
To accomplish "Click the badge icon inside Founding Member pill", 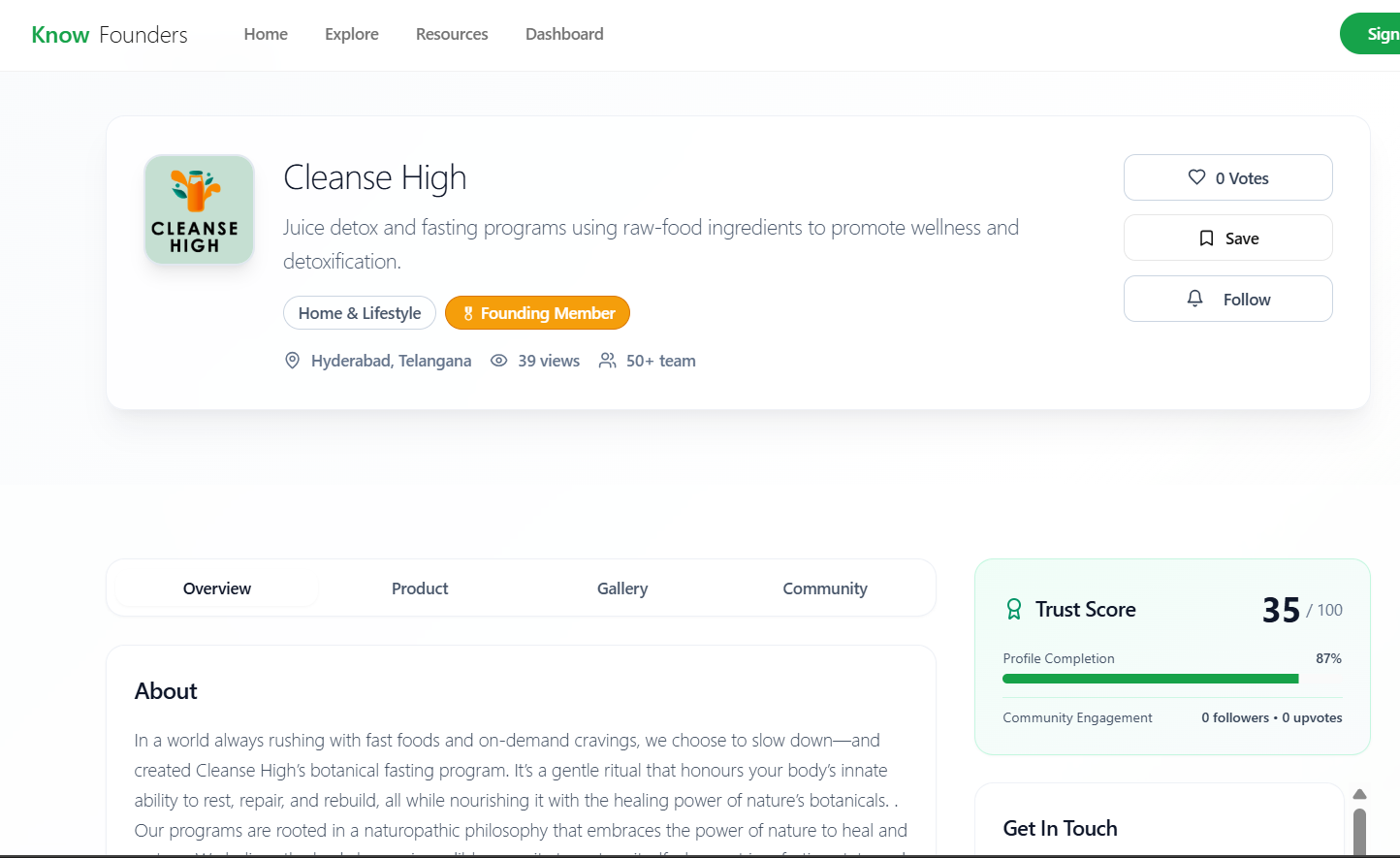I will 468,312.
